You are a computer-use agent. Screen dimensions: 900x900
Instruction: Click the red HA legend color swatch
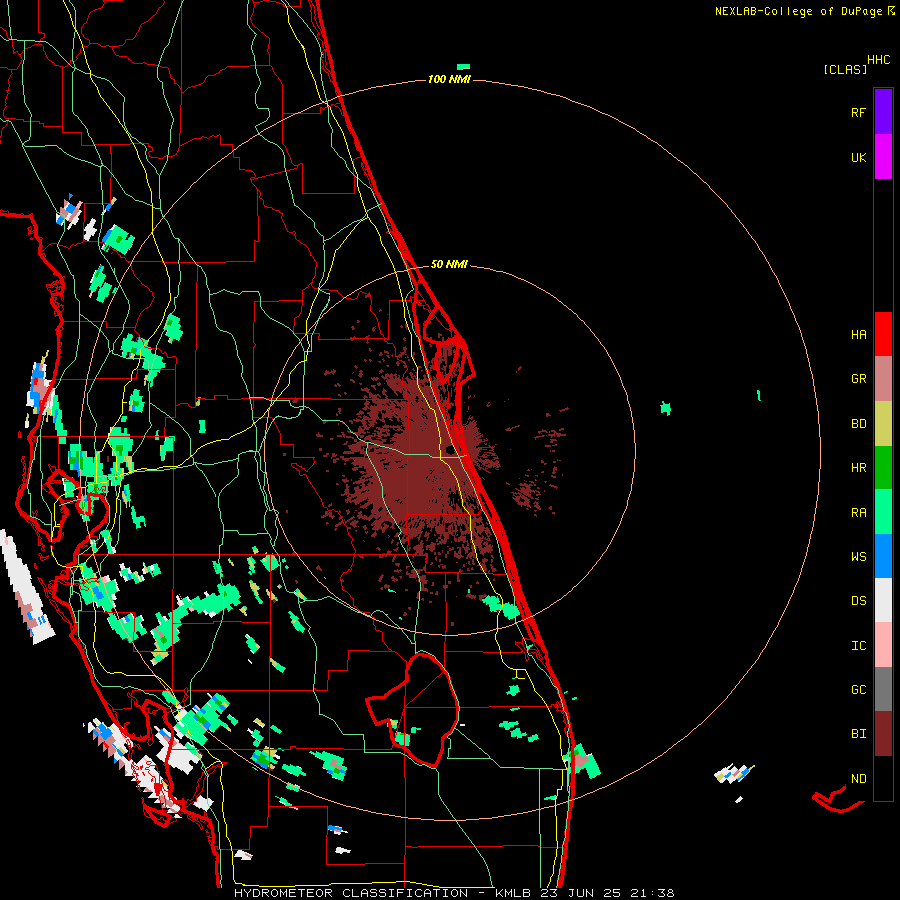[883, 334]
